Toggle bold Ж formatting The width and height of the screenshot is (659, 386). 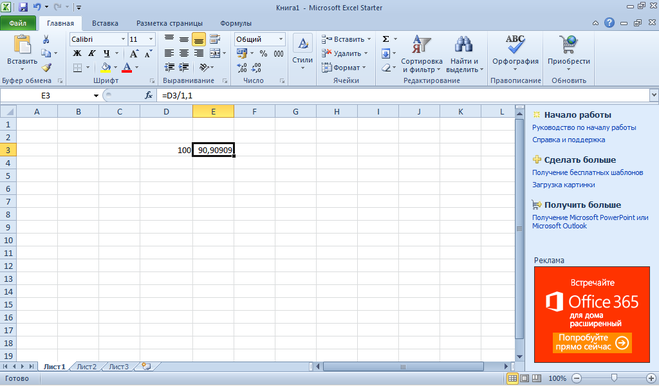tap(77, 53)
